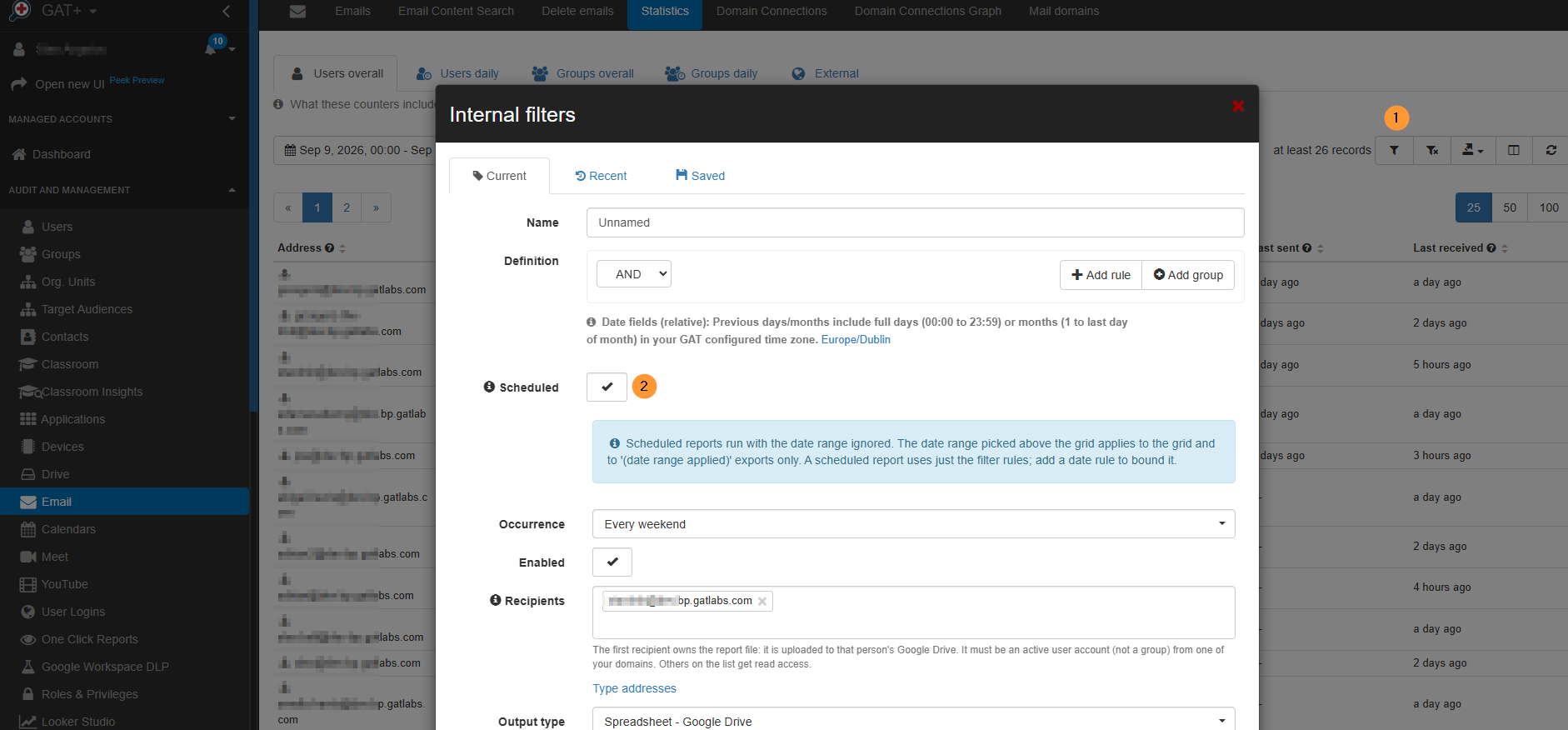
Task: Toggle the Enabled checkbox
Action: (x=612, y=562)
